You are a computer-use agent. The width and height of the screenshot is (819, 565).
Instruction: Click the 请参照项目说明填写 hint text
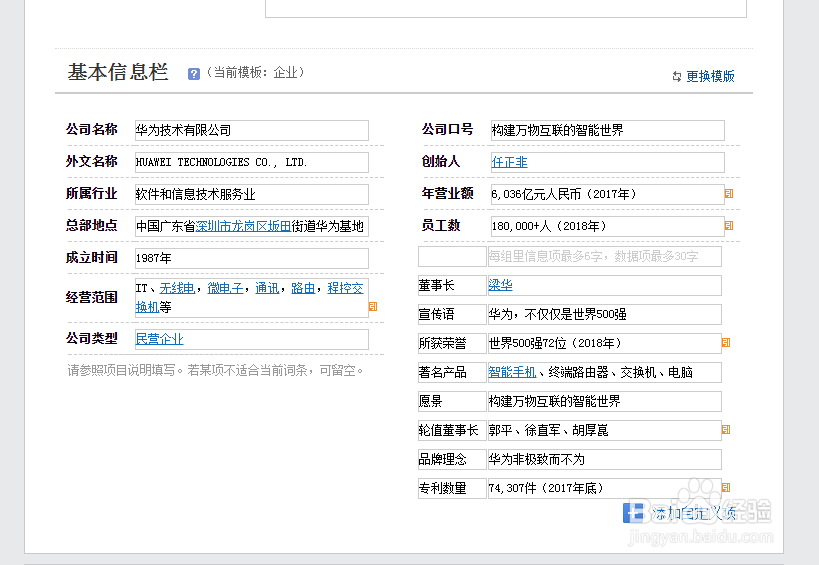(215, 370)
